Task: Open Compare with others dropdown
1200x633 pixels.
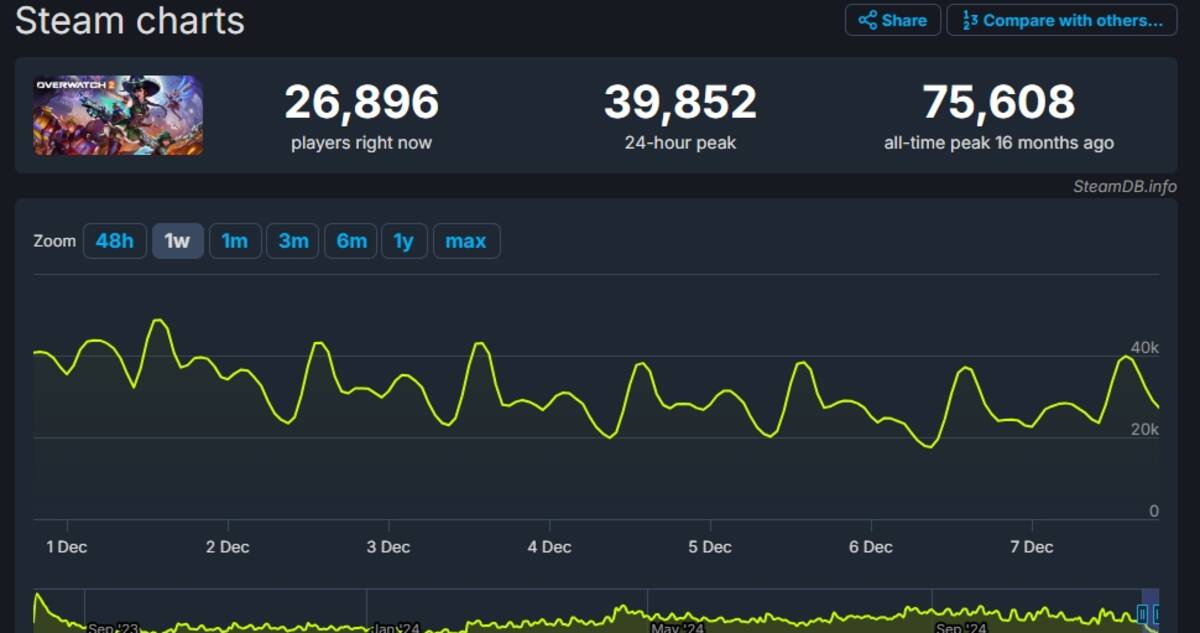Action: pos(1062,20)
